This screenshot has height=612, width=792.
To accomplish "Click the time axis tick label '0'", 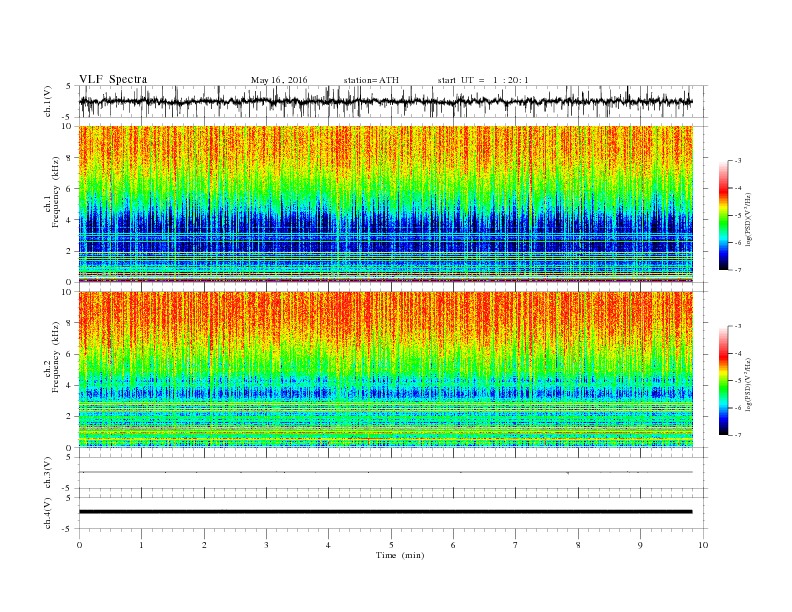I will 79,545.
